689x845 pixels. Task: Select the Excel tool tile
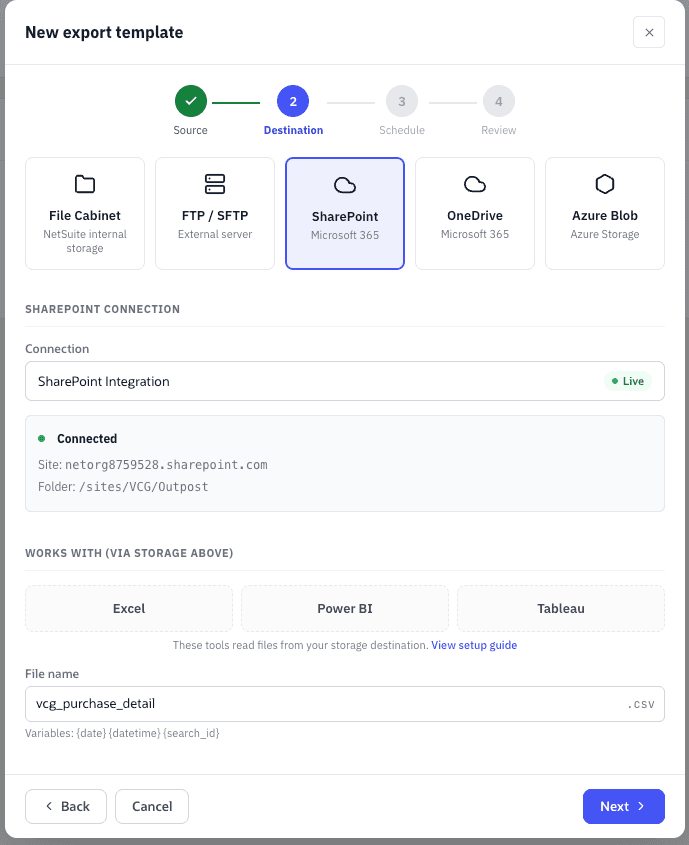[x=129, y=608]
